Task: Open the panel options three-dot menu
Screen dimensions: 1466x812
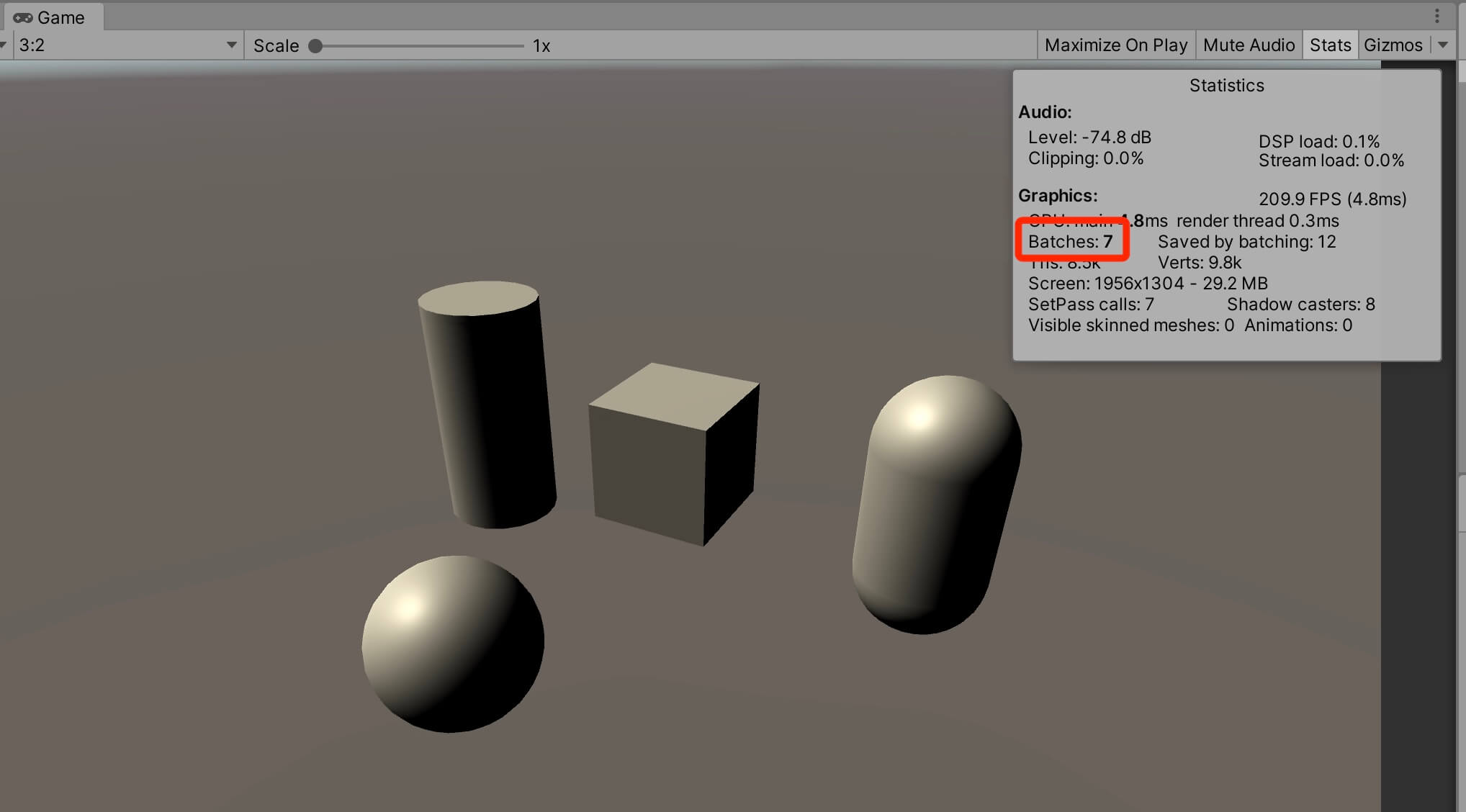Action: point(1436,16)
